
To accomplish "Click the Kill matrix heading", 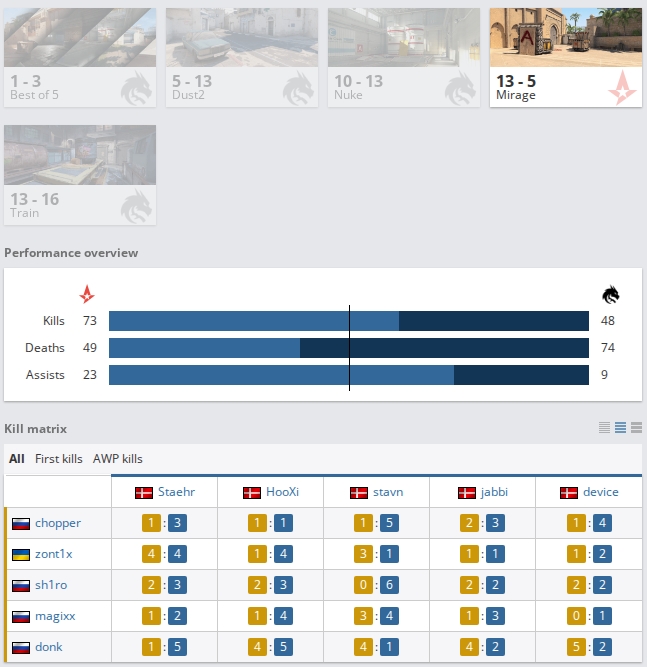I will click(x=36, y=429).
